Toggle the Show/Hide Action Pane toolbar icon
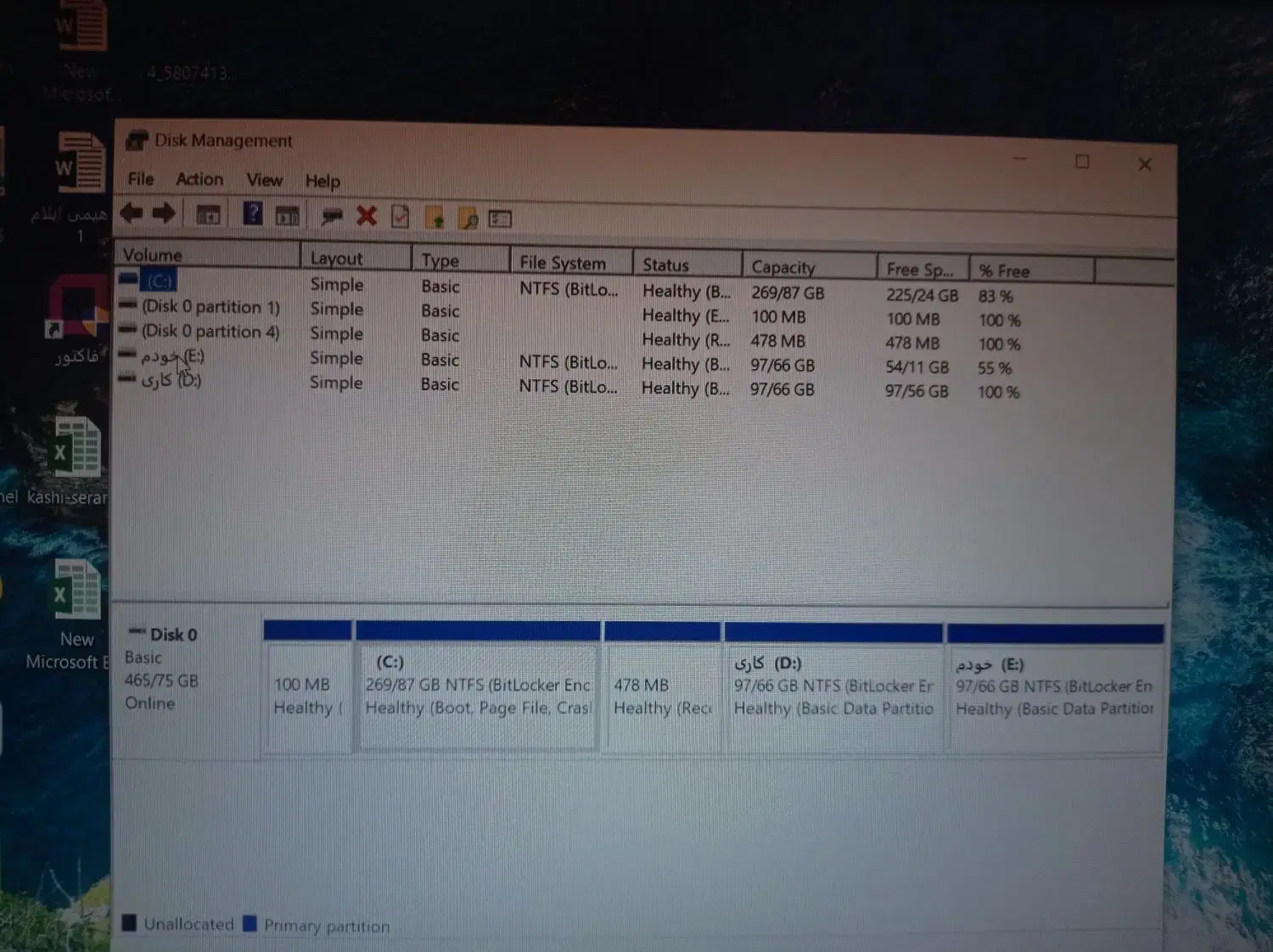Screen dimensions: 1273x952 [x=288, y=216]
